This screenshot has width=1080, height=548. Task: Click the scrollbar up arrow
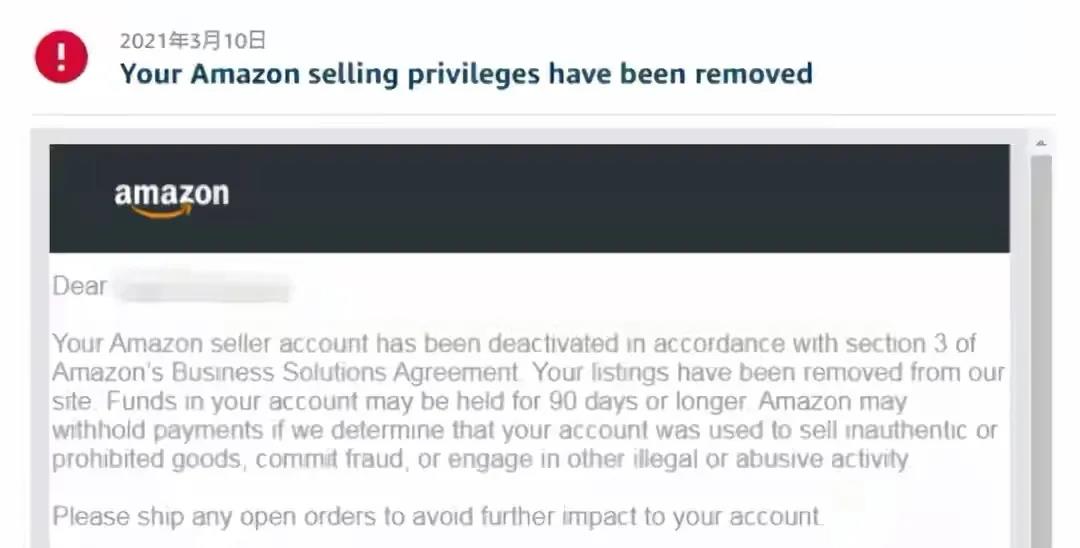1041,143
